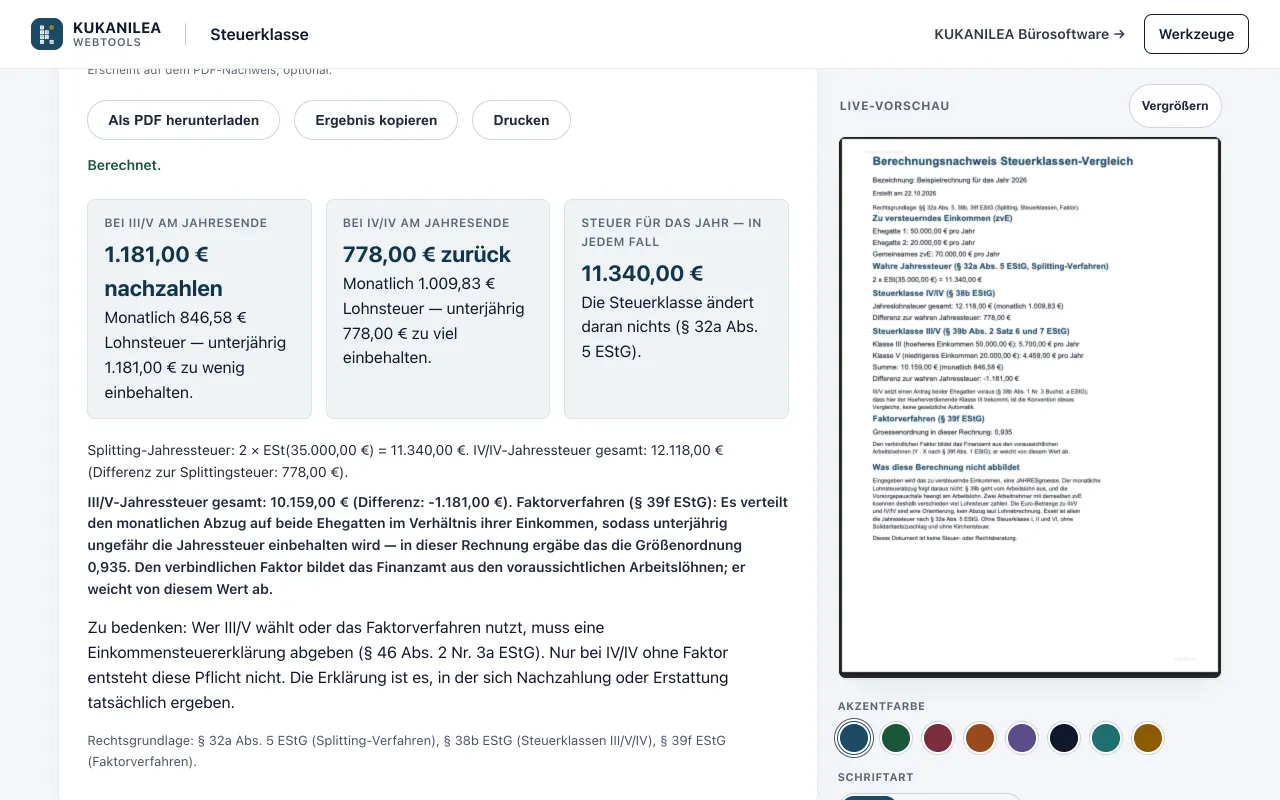Choose the green accent color swatch
The height and width of the screenshot is (800, 1280).
[x=896, y=738]
